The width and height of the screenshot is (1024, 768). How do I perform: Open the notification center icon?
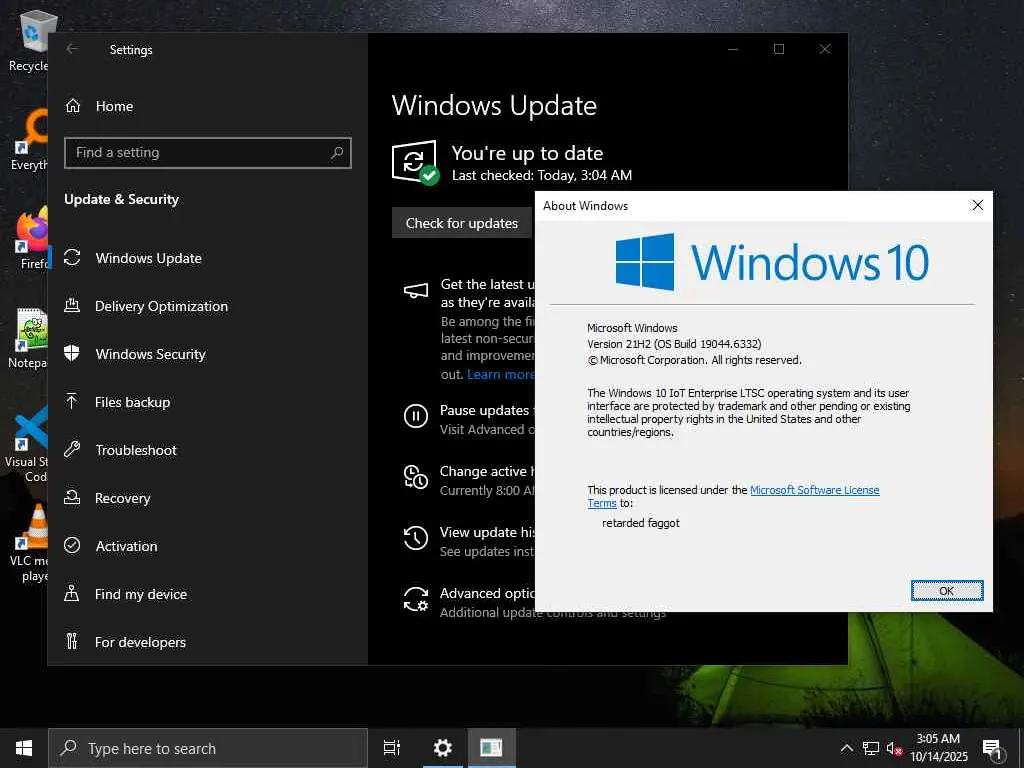point(993,749)
